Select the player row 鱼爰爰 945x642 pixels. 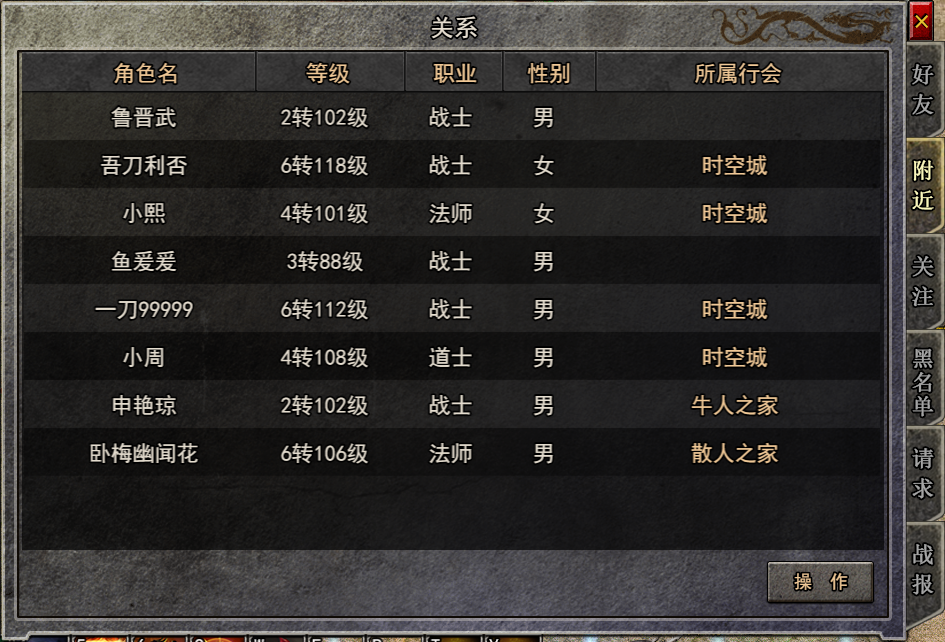[452, 261]
